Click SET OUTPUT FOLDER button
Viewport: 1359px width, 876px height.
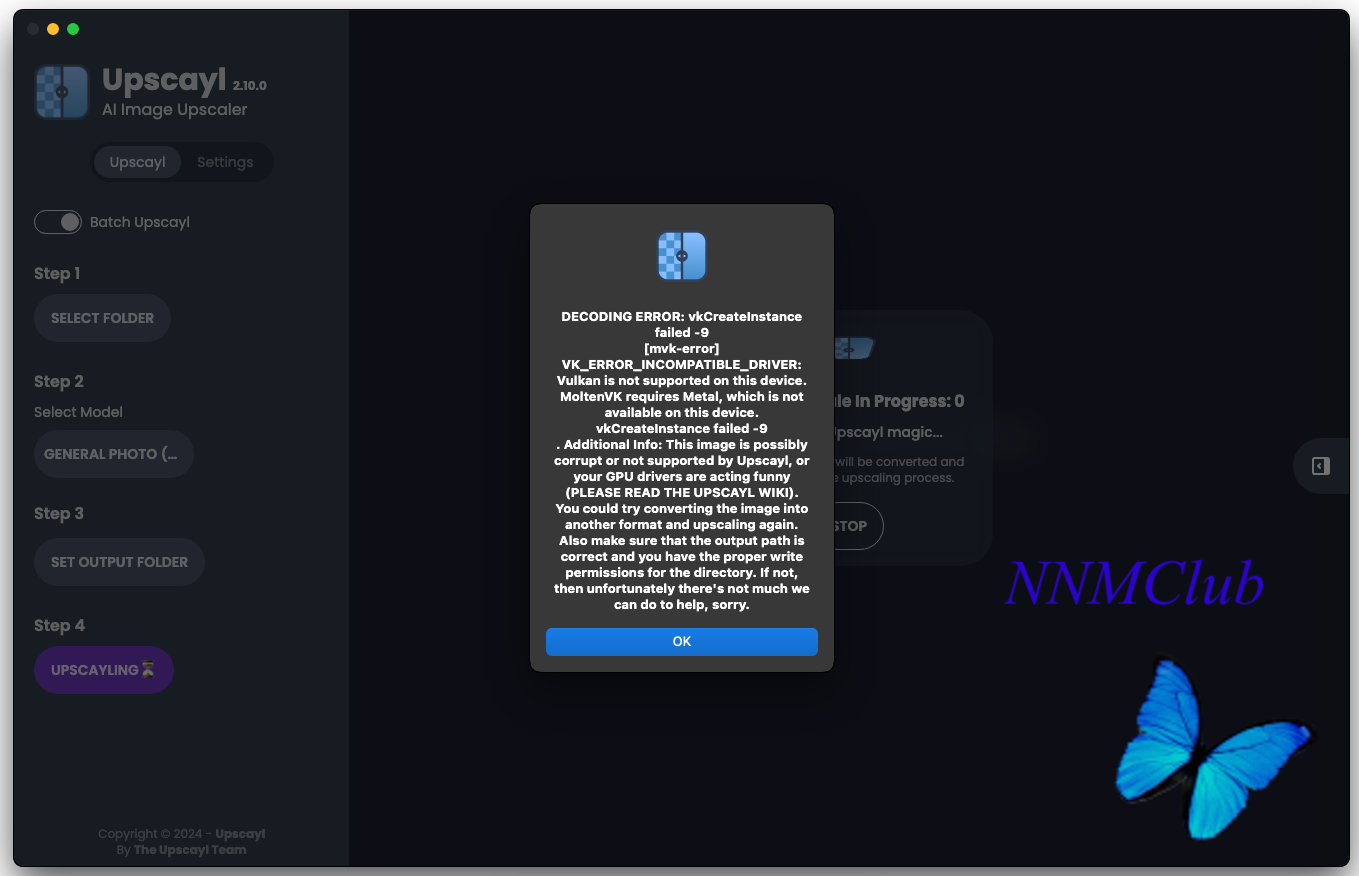(x=119, y=562)
